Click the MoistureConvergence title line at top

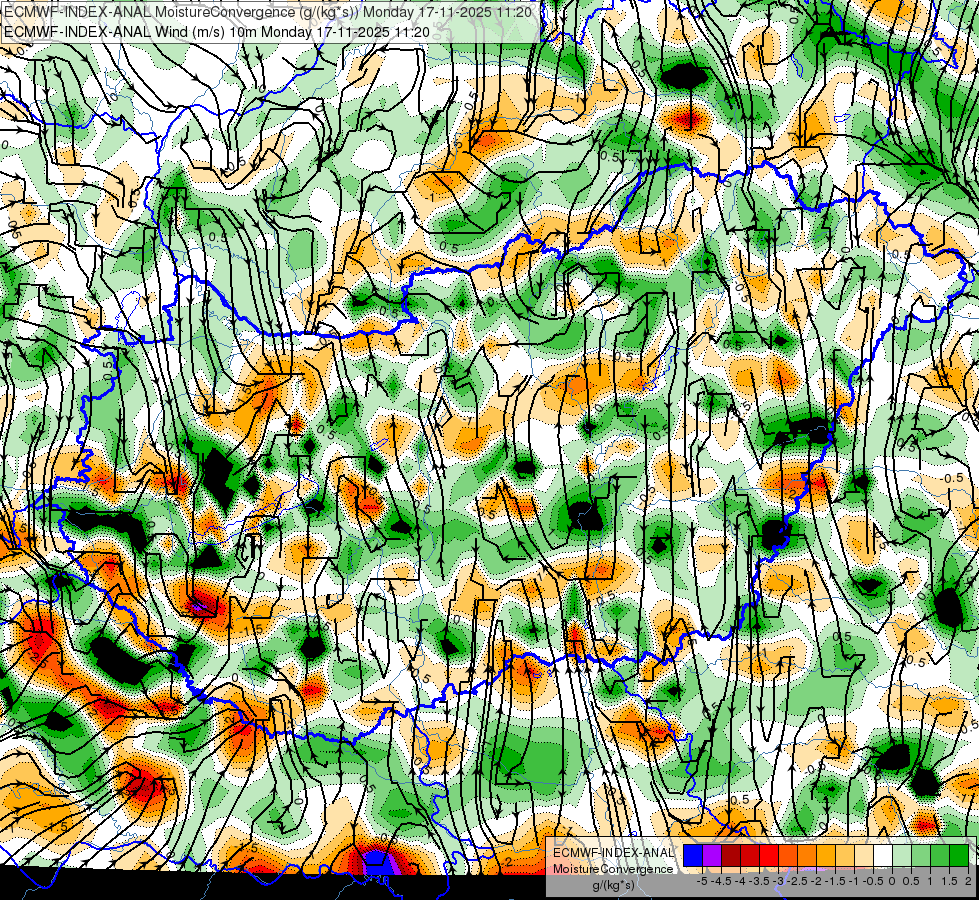click(268, 12)
